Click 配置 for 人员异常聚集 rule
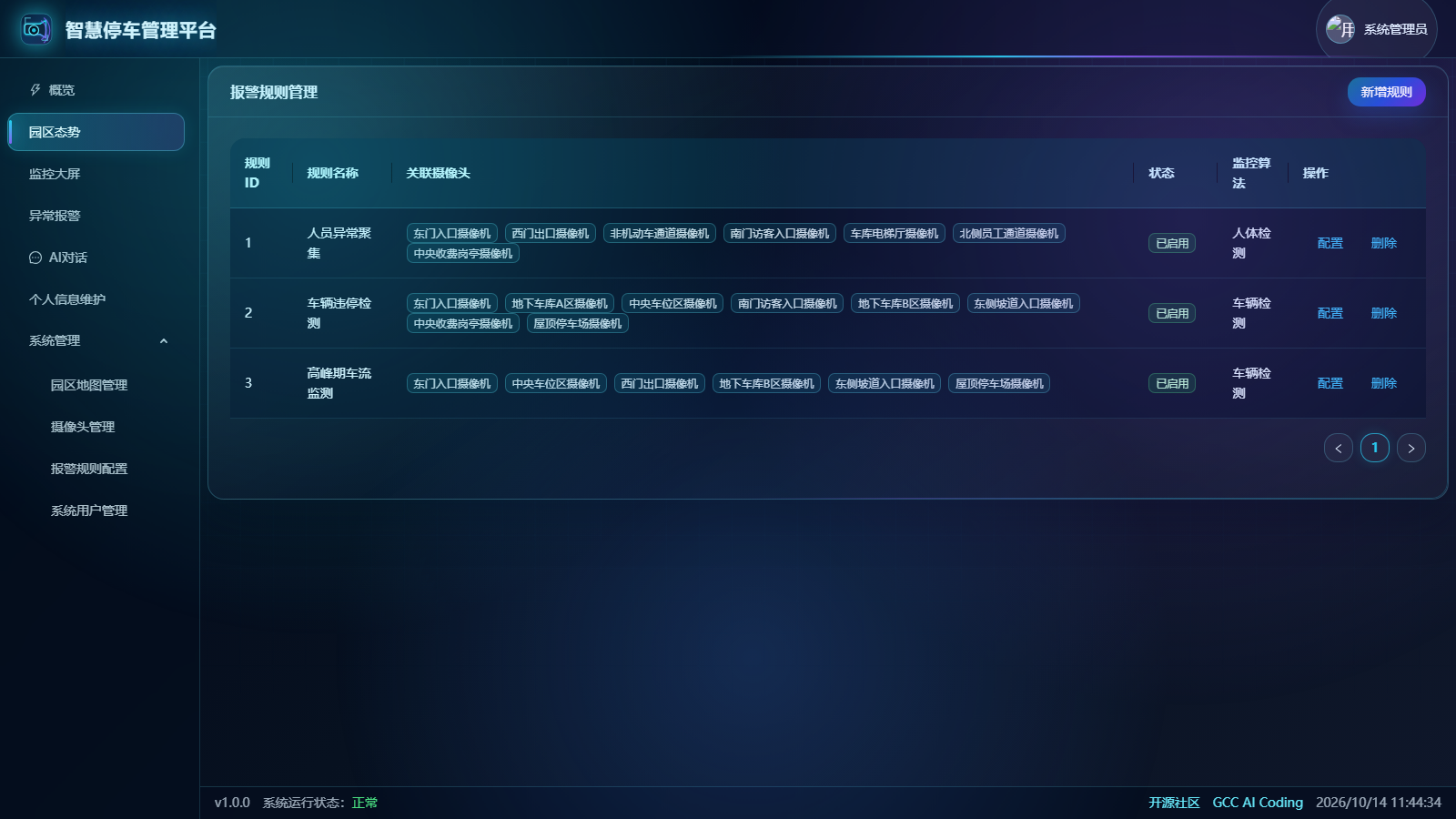1456x819 pixels. click(x=1330, y=243)
